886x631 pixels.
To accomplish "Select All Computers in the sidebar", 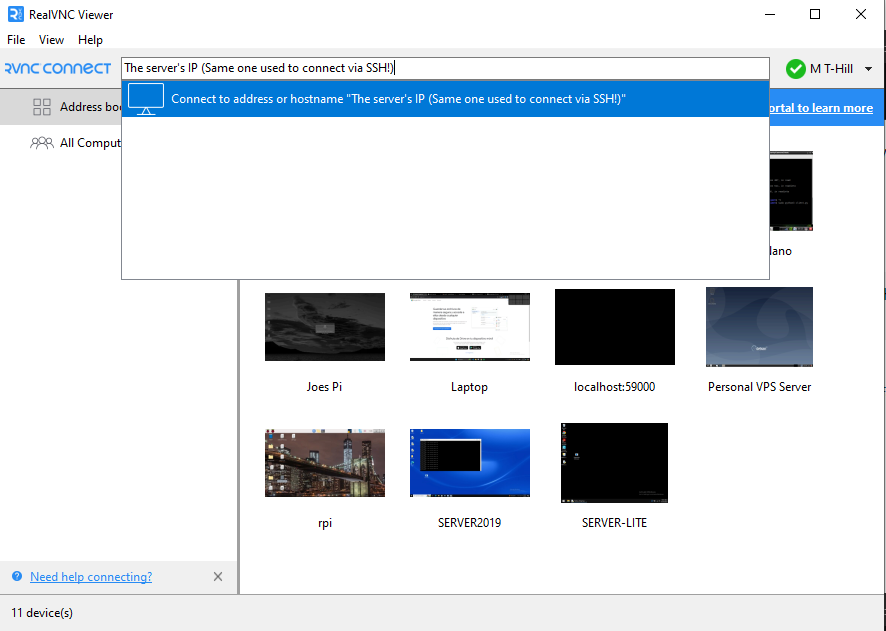I will coord(60,143).
